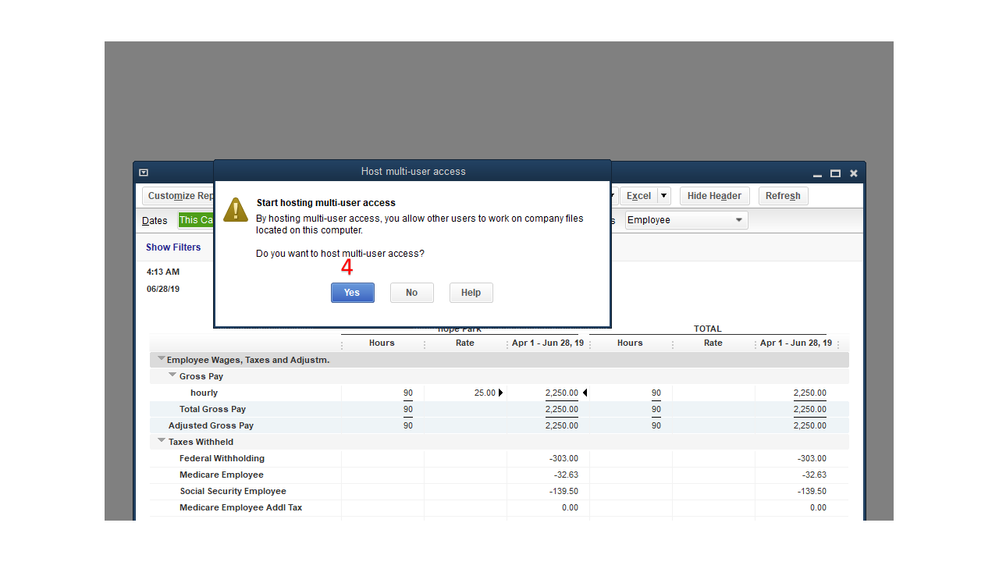This screenshot has height=562, width=999.
Task: Click the right arrow beside 25.00
Action: (x=501, y=393)
